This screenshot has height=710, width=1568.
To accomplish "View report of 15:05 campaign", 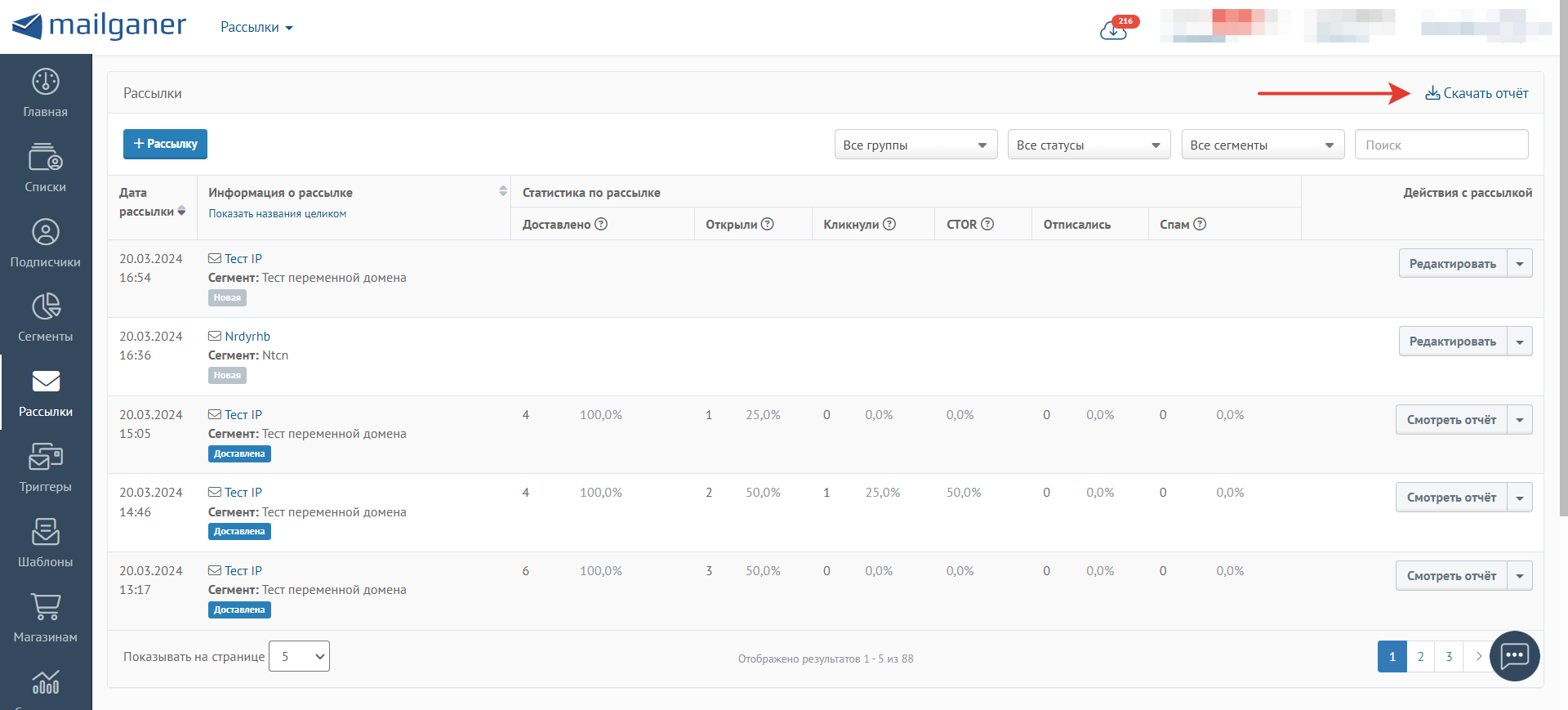I will [1451, 419].
